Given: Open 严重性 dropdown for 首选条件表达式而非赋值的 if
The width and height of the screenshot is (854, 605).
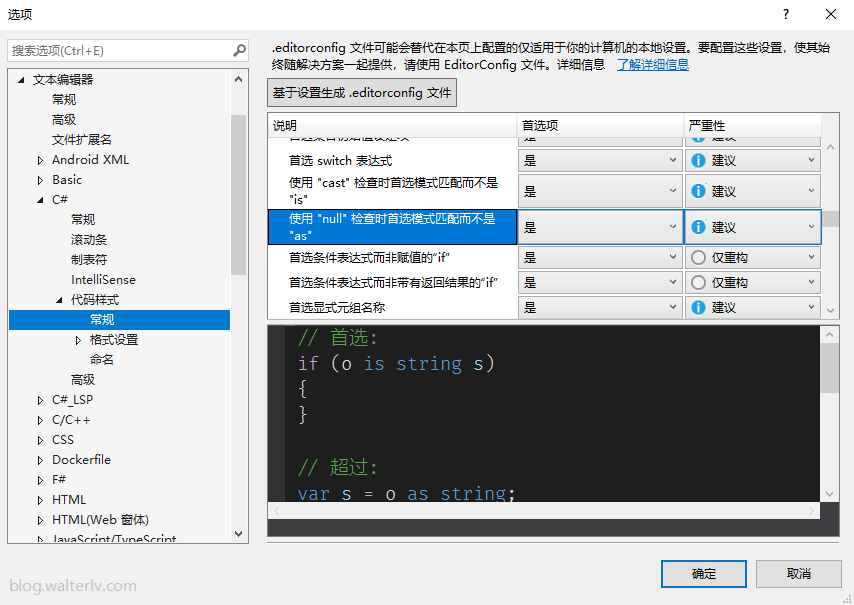Looking at the screenshot, I should 753,258.
